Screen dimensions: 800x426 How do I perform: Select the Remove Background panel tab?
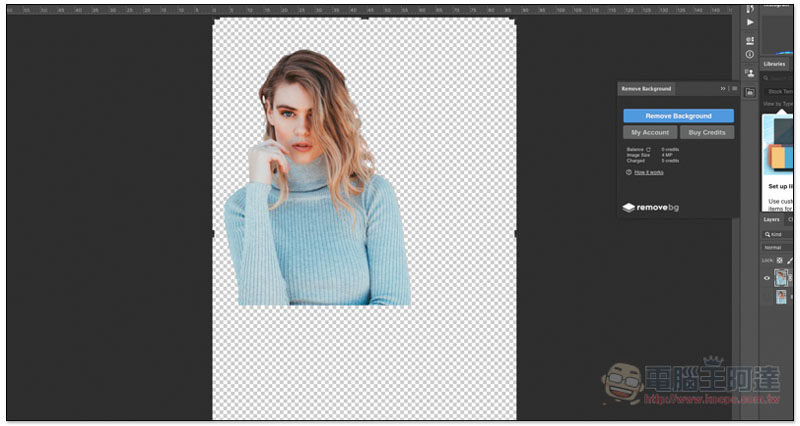click(646, 89)
